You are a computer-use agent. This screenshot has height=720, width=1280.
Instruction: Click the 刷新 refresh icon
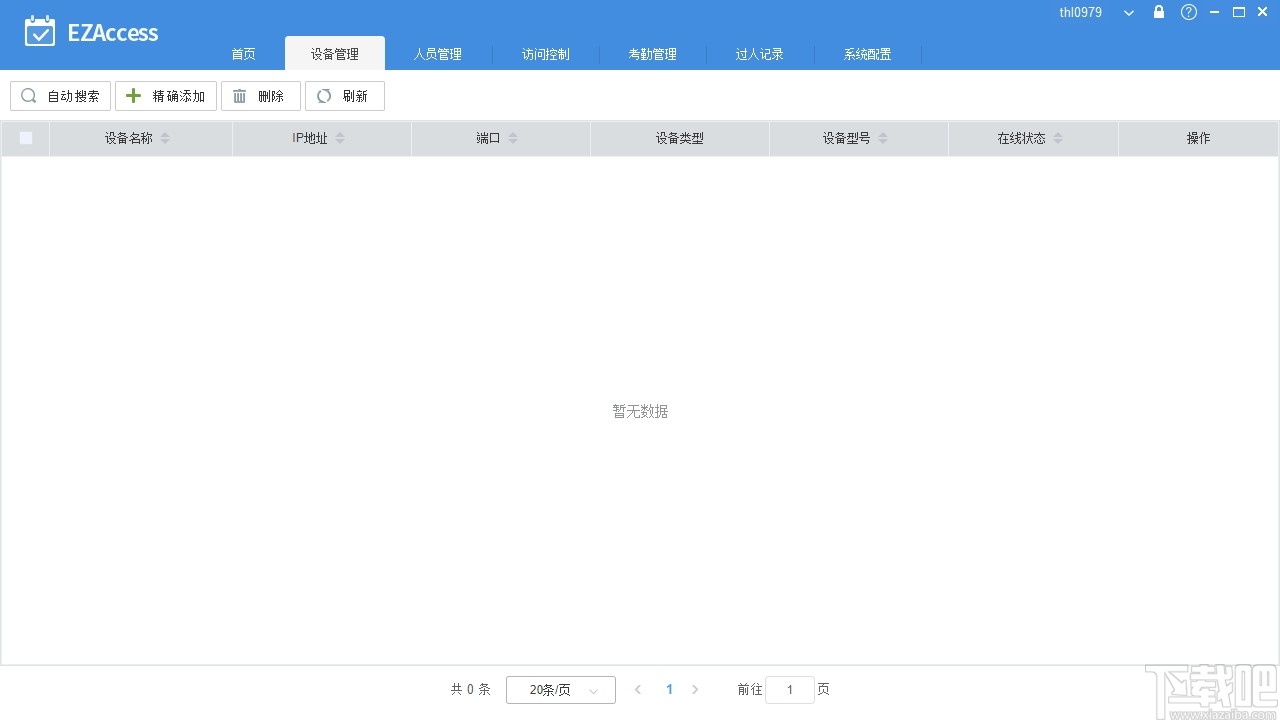click(x=323, y=95)
